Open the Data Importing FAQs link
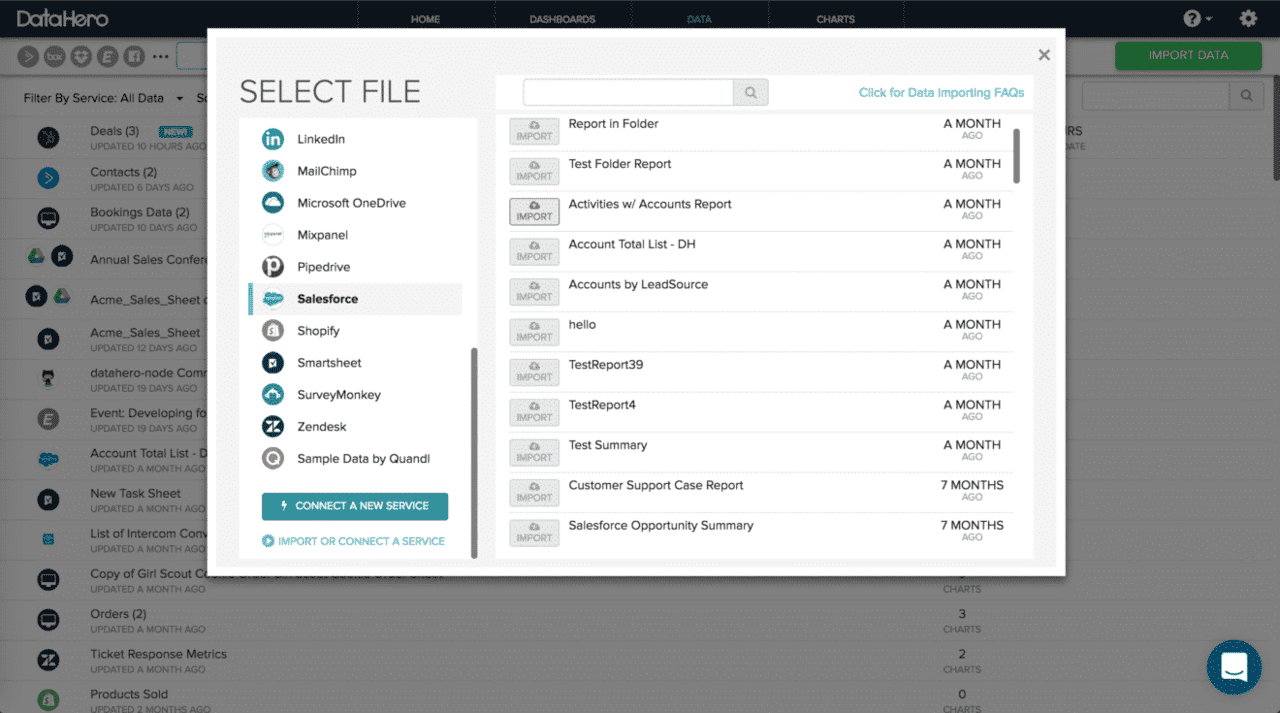Image resolution: width=1280 pixels, height=713 pixels. [x=941, y=93]
